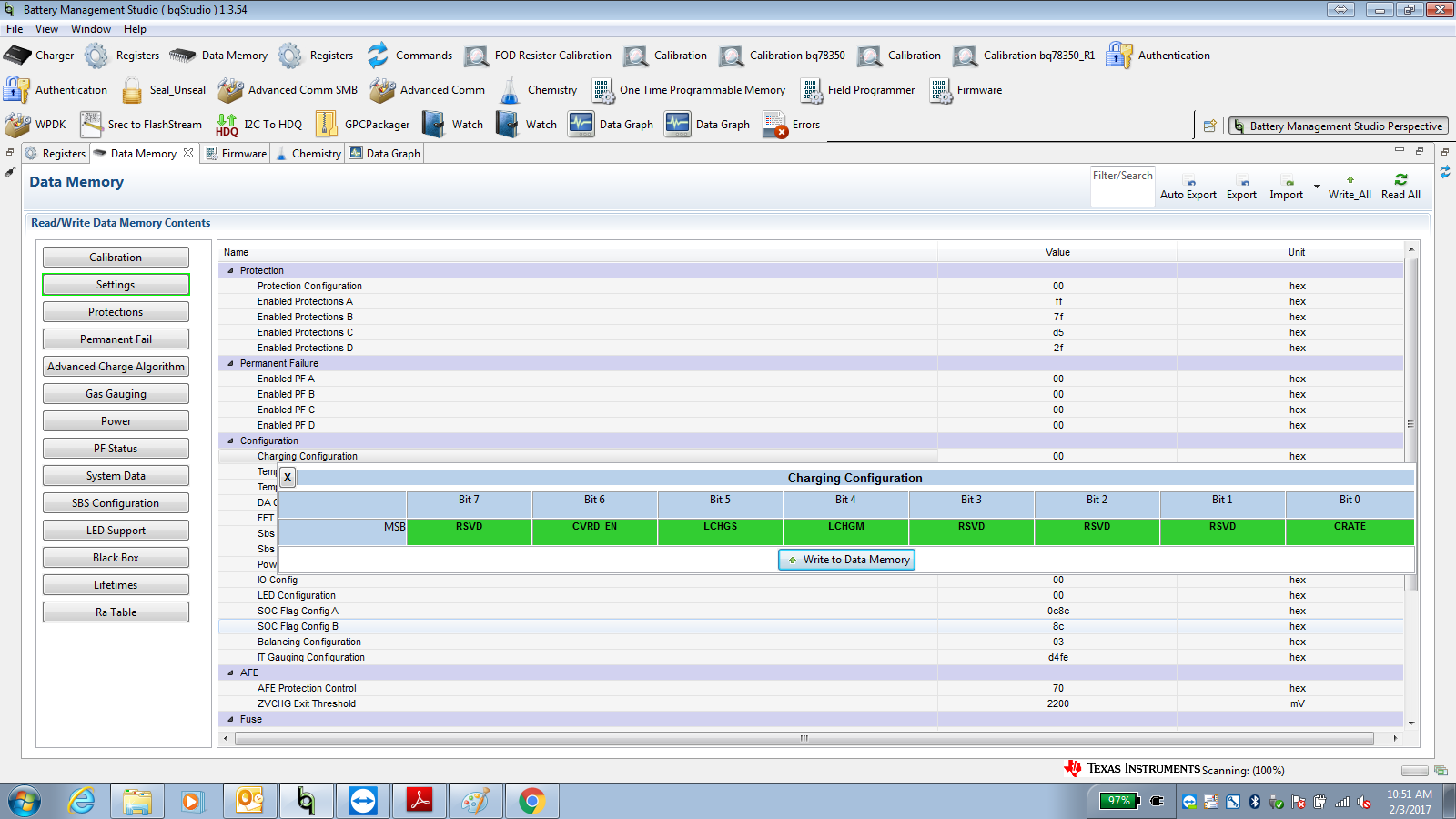Viewport: 1456px width, 819px height.
Task: Click the Filter/Search input field
Action: [1123, 187]
